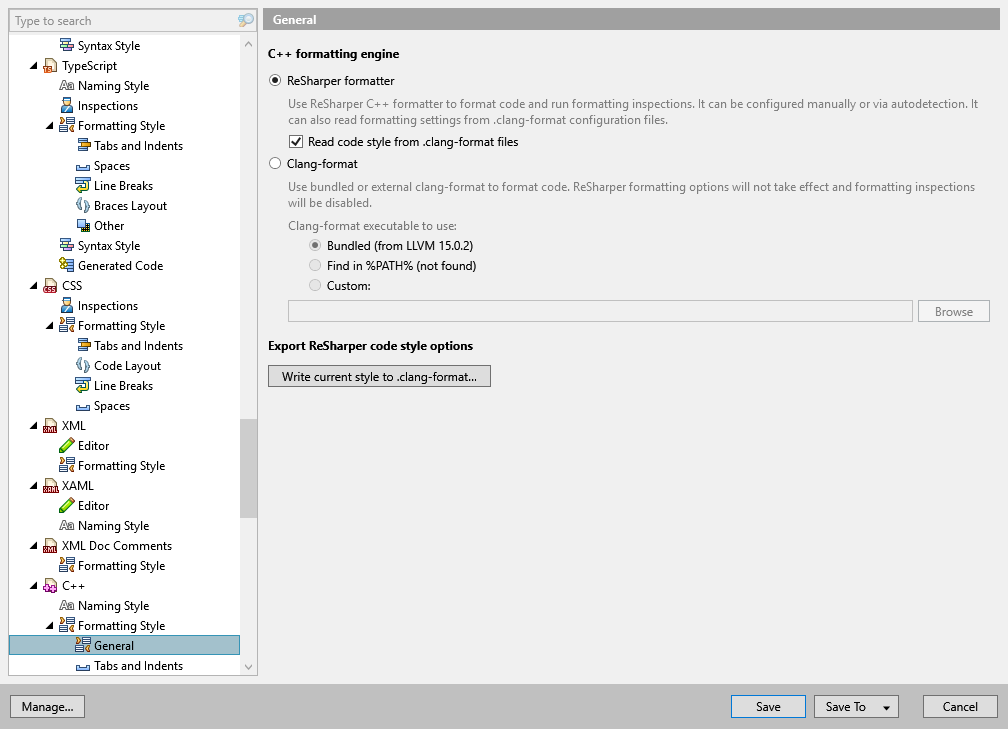Choose Bundled (from LLVM 15.0.2) executable option
Screen dimensions: 1008x729
click(315, 246)
